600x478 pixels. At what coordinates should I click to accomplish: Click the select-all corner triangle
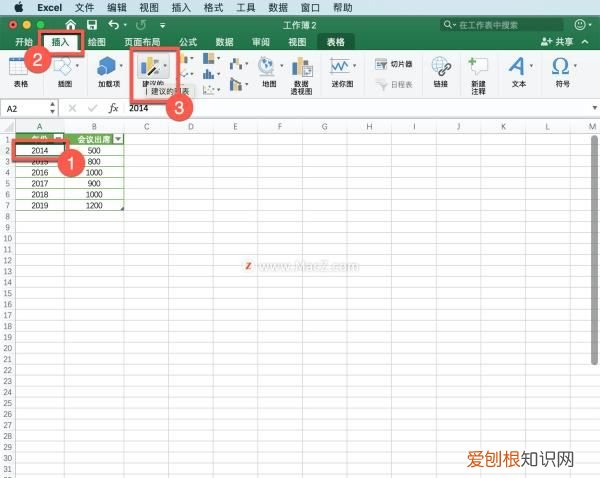point(8,126)
